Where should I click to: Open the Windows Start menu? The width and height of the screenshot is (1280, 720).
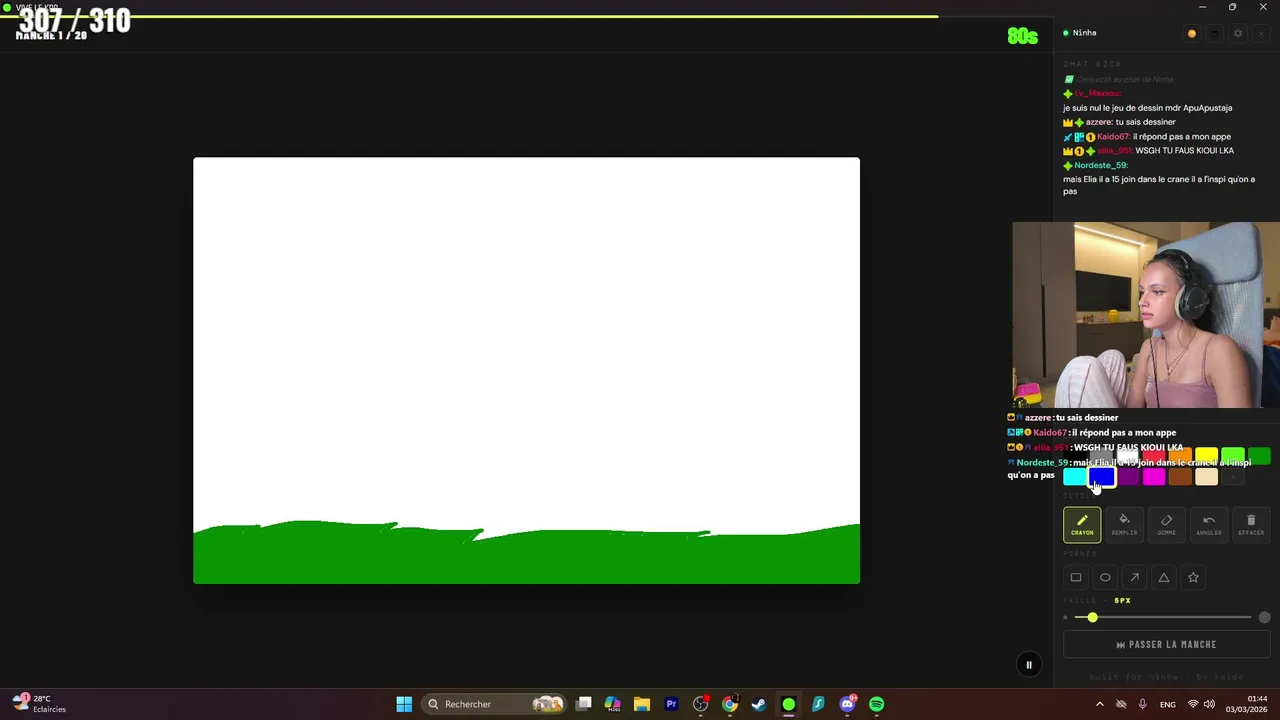pyautogui.click(x=404, y=704)
